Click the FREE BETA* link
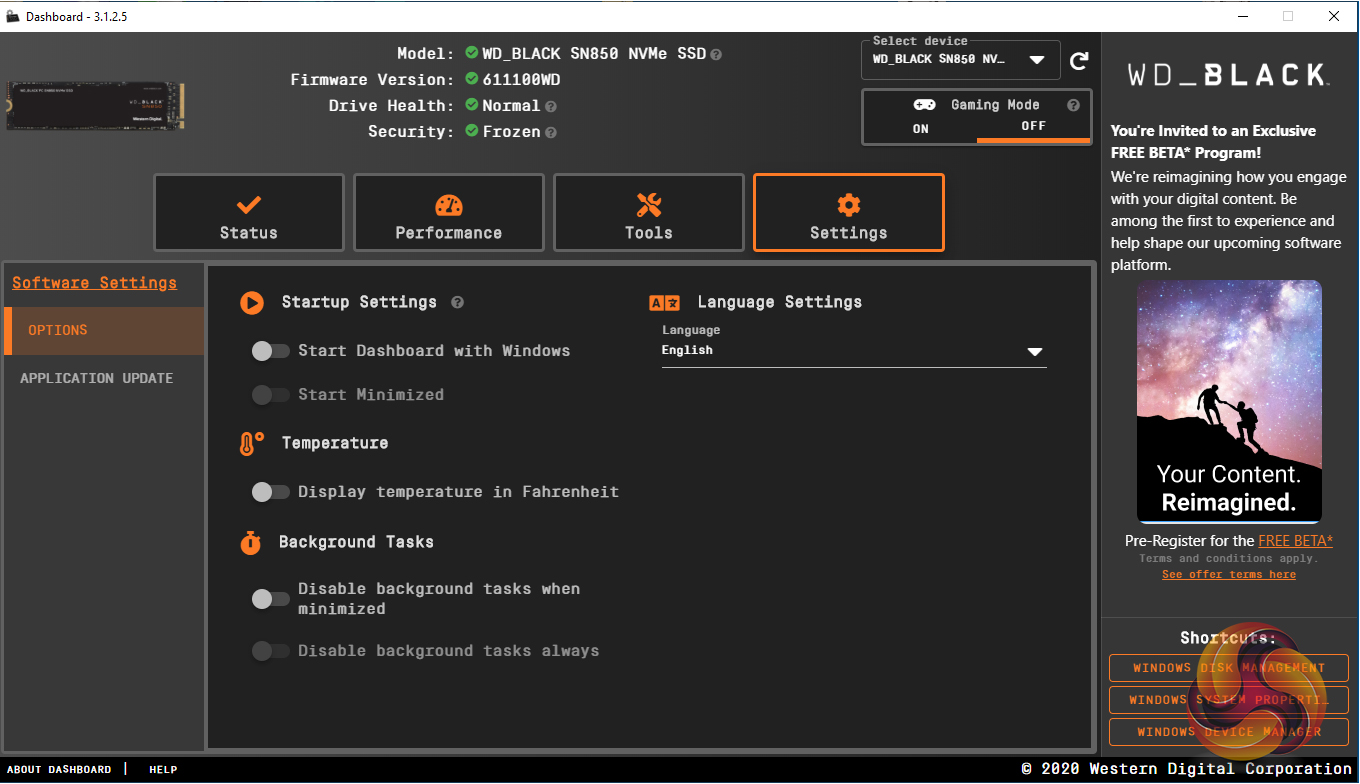Image resolution: width=1360 pixels, height=784 pixels. (1295, 541)
